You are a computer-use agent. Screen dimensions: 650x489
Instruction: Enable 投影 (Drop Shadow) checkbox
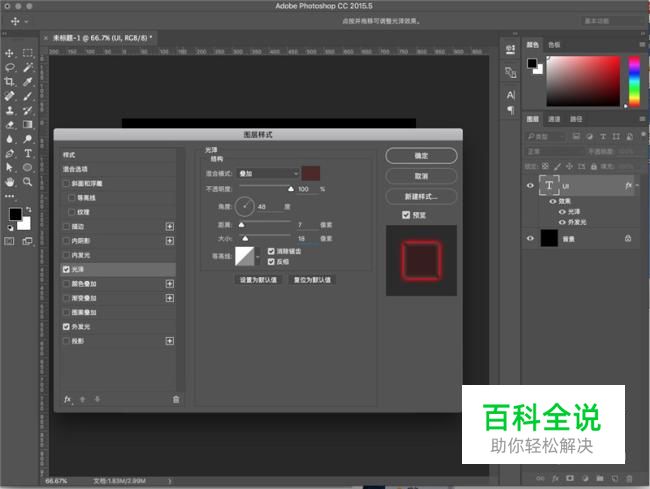[66, 341]
